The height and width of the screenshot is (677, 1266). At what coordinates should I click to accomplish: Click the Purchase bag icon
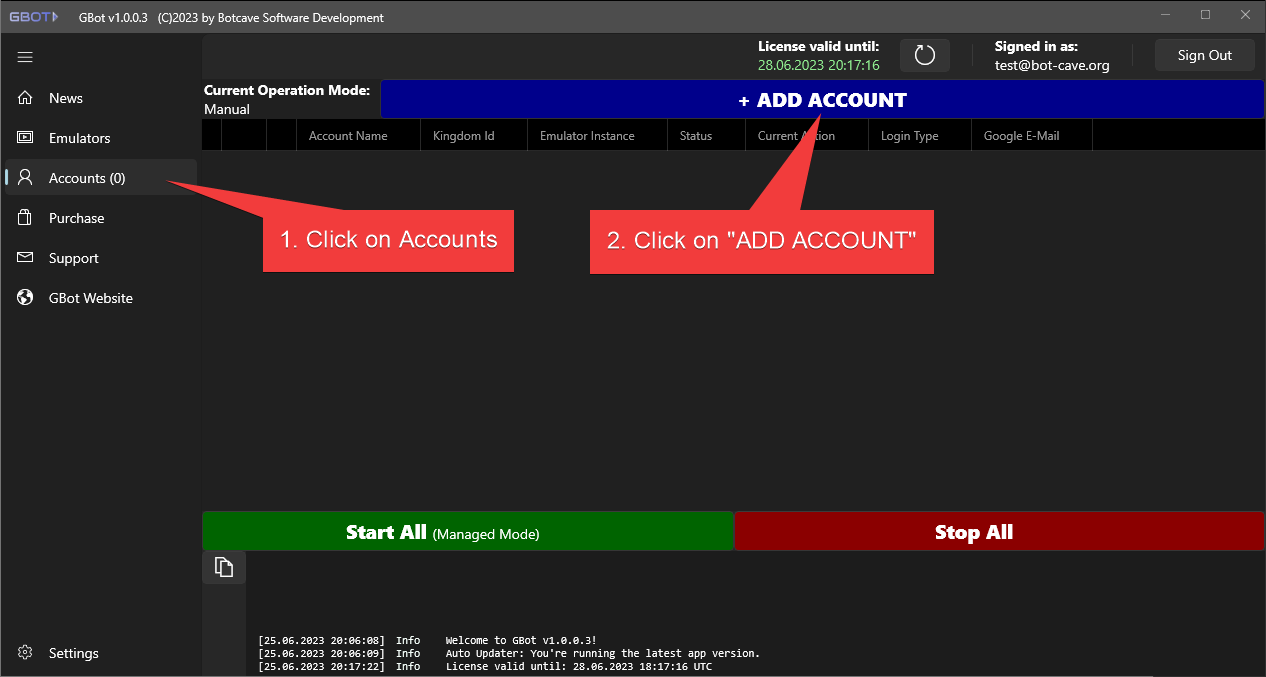tap(24, 217)
